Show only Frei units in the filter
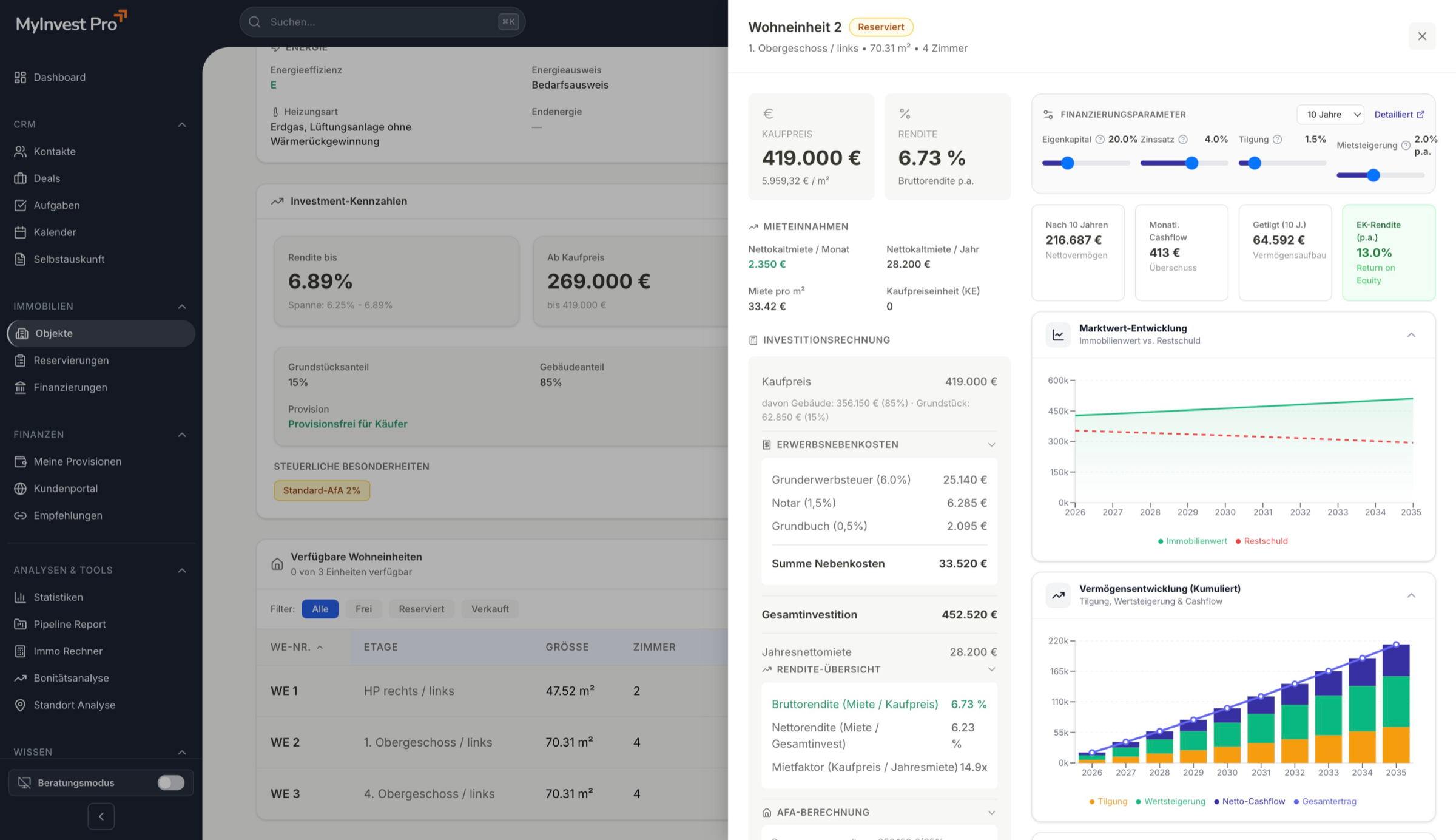 [363, 609]
